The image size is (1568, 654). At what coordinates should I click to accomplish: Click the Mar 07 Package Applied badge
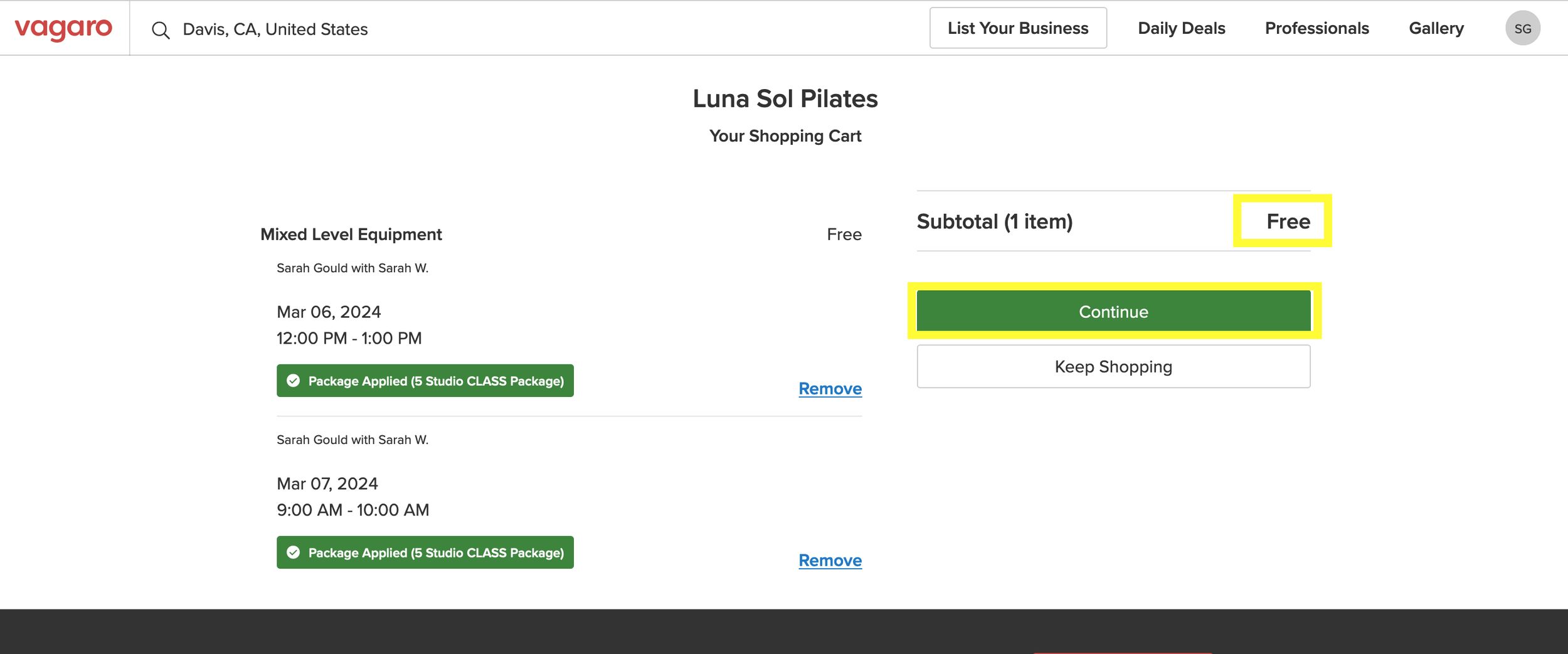(x=425, y=552)
